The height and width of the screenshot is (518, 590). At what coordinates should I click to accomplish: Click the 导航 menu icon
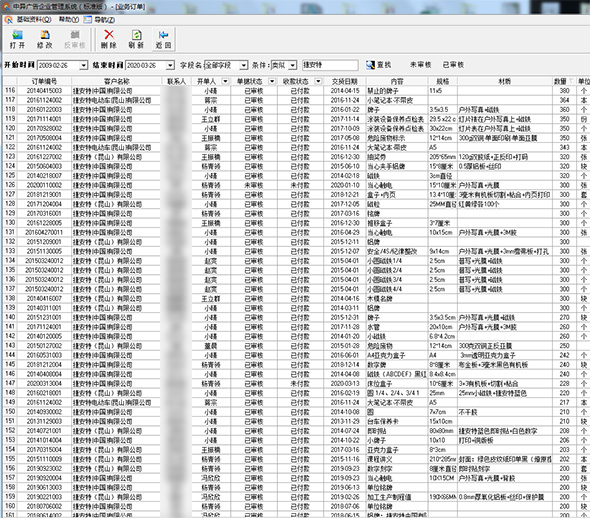(x=88, y=20)
